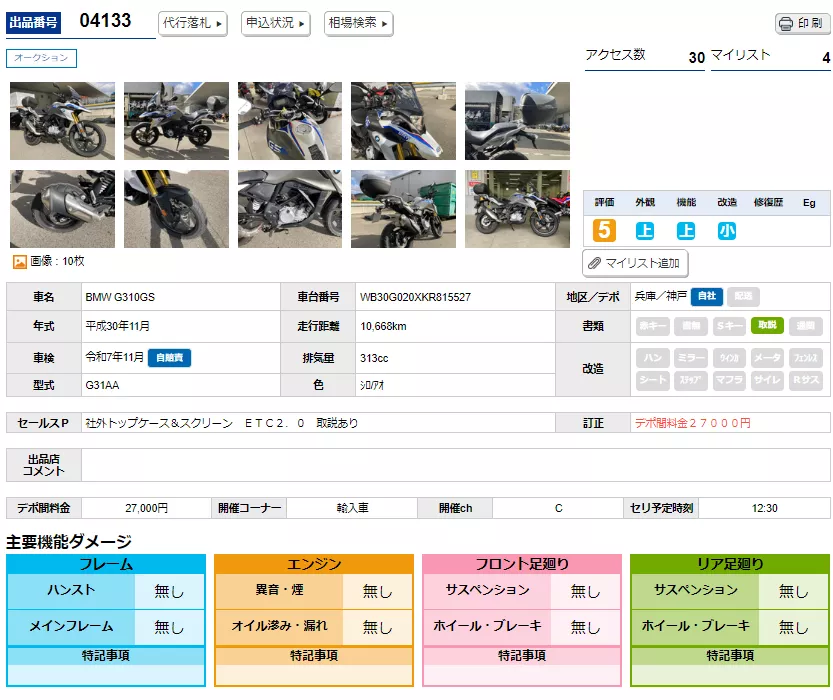The height and width of the screenshot is (700, 833).
Task: Click the printer icon in 印刷
Action: pyautogui.click(x=785, y=24)
